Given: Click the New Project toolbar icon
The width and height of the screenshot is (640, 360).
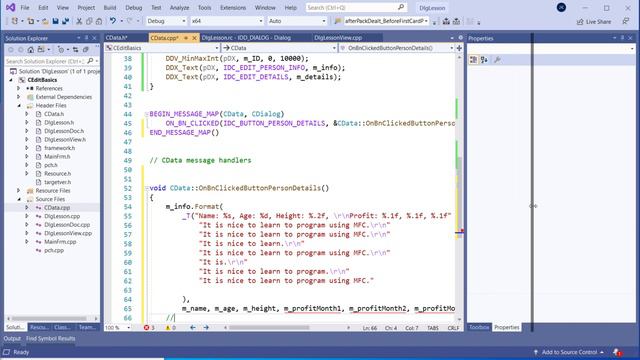Looking at the screenshot, I should point(15,21).
